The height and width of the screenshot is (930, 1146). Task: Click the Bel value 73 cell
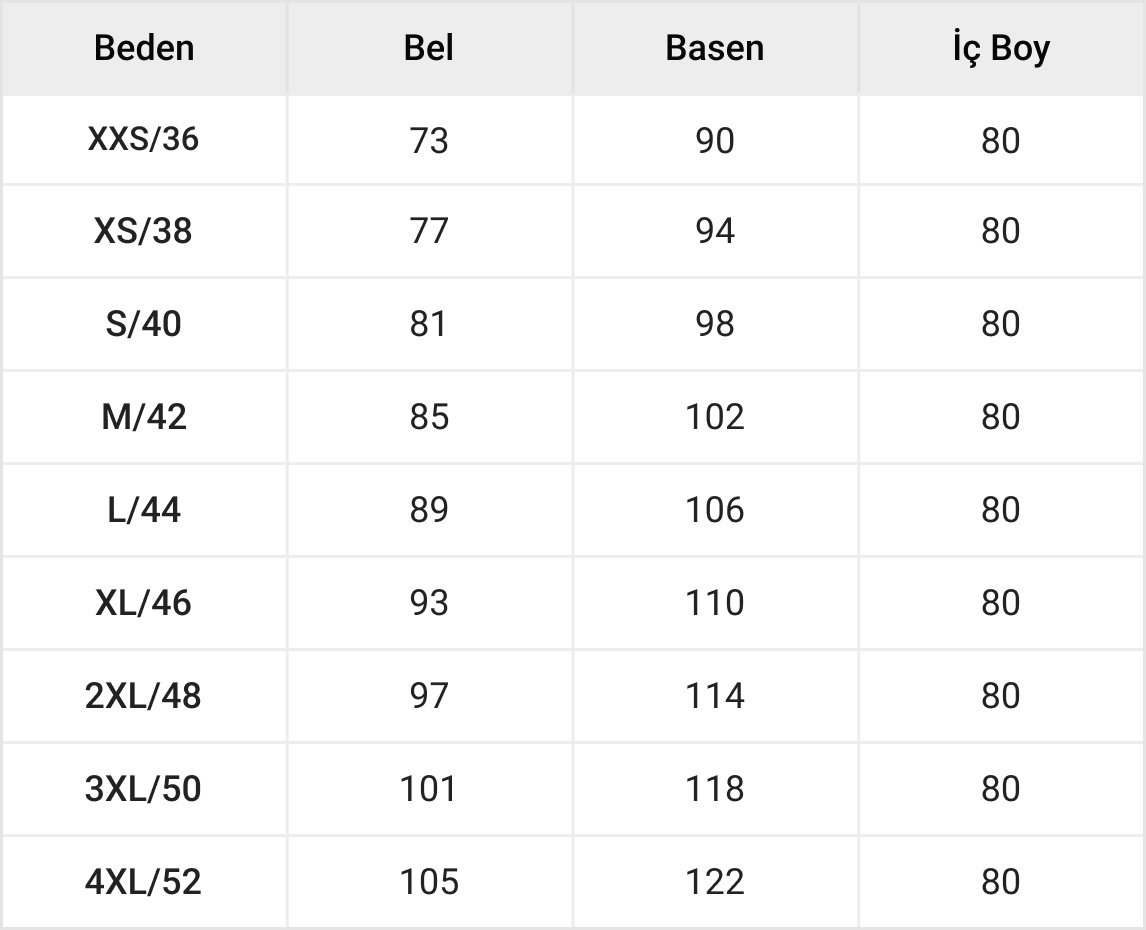[429, 140]
